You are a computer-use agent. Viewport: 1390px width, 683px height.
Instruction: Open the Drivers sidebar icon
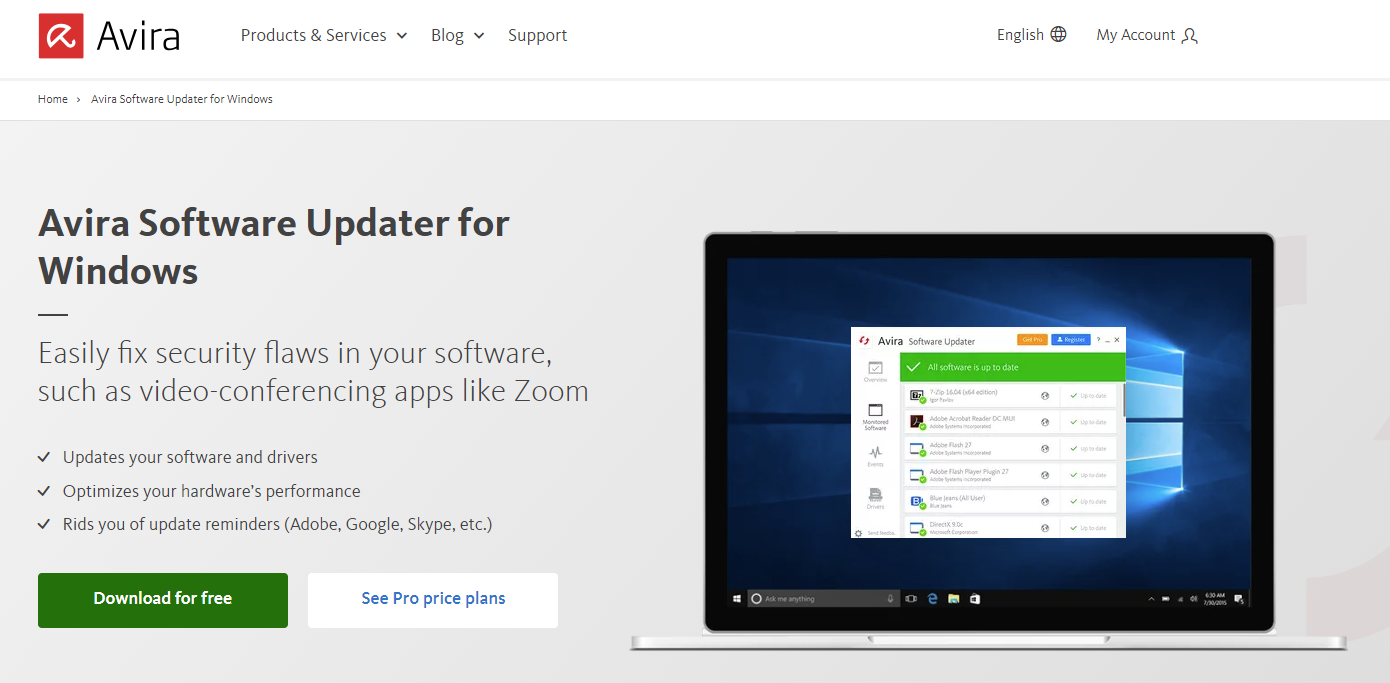(x=875, y=494)
